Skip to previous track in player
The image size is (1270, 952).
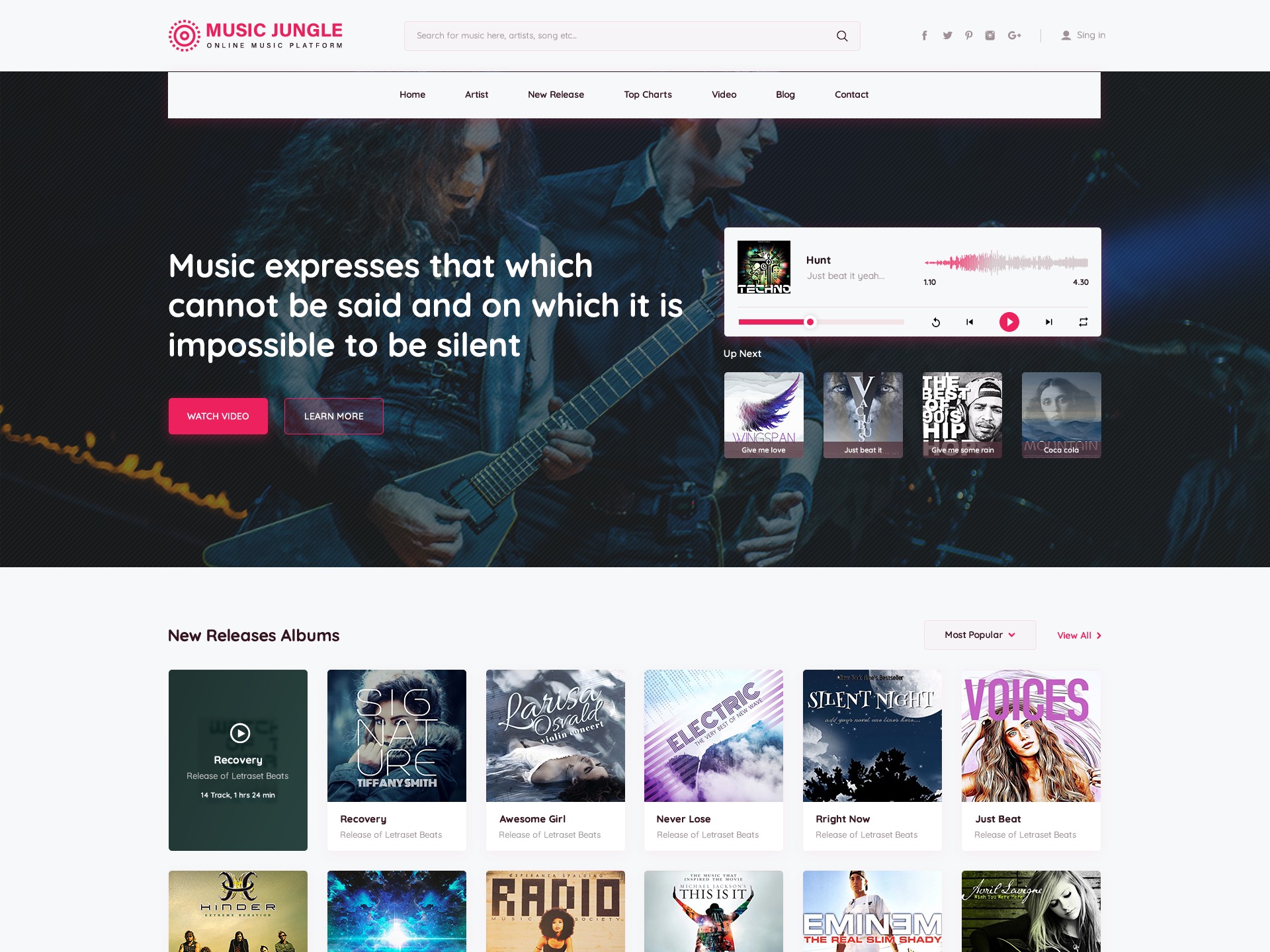pos(970,322)
